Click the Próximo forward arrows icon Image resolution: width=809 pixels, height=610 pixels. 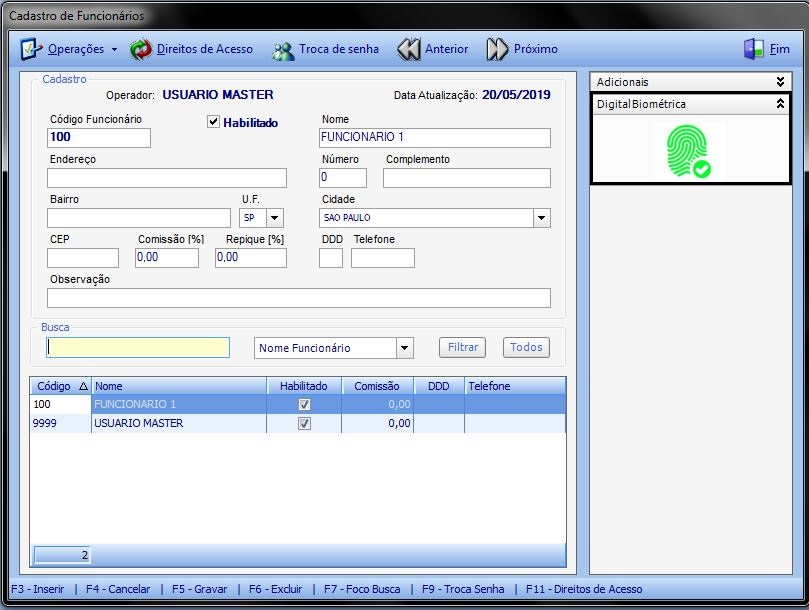click(x=497, y=50)
